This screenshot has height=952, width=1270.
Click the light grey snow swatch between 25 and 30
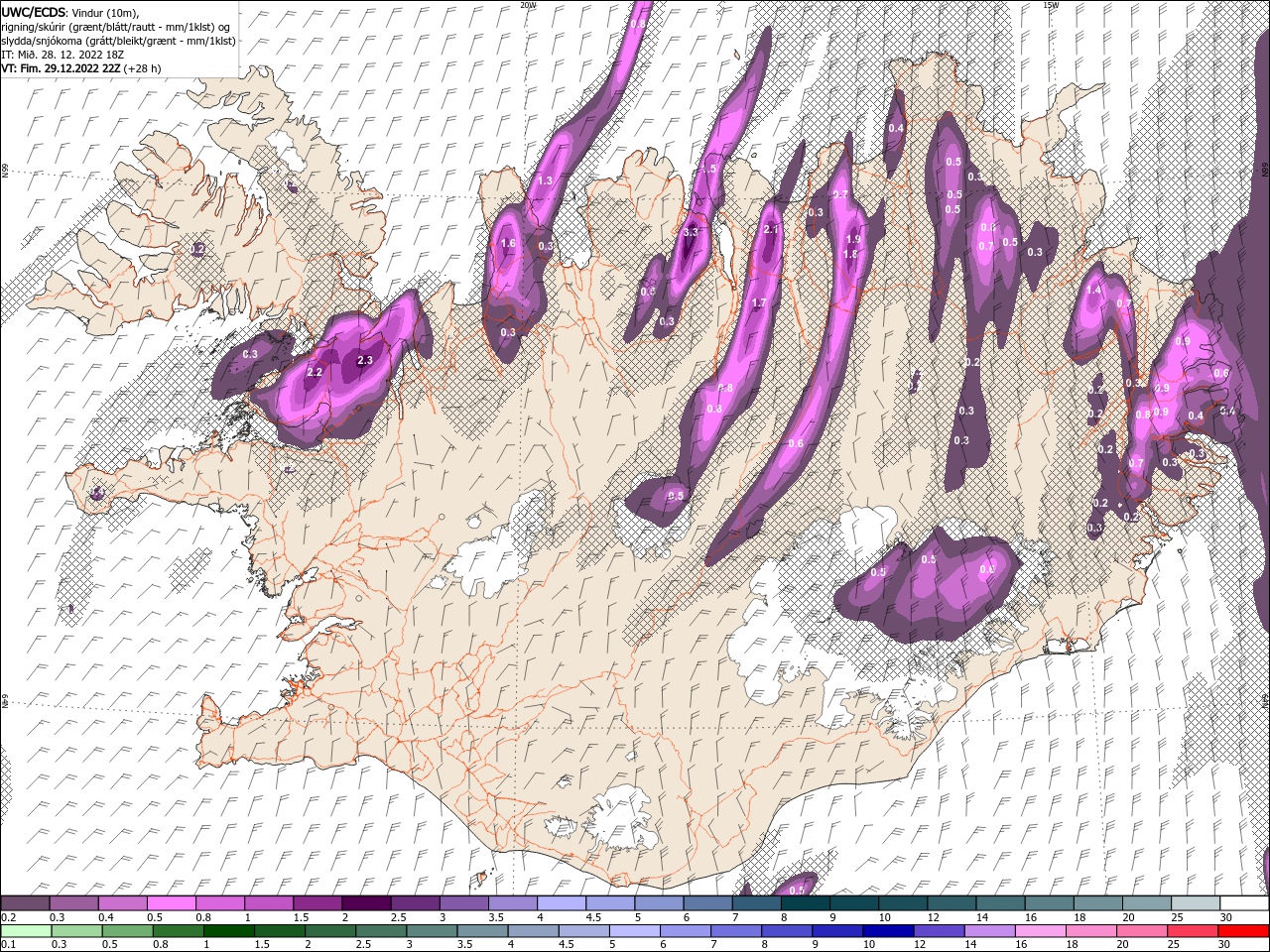1196,903
